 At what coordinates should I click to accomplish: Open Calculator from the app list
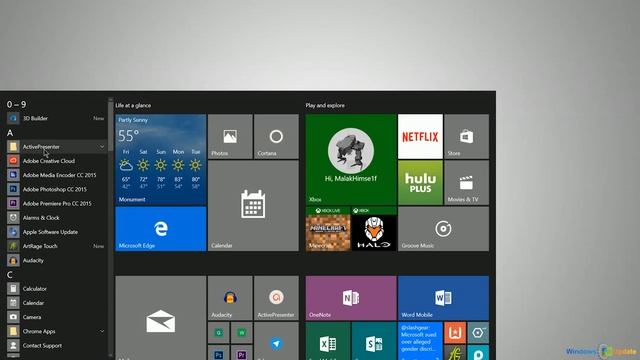(x=56, y=289)
